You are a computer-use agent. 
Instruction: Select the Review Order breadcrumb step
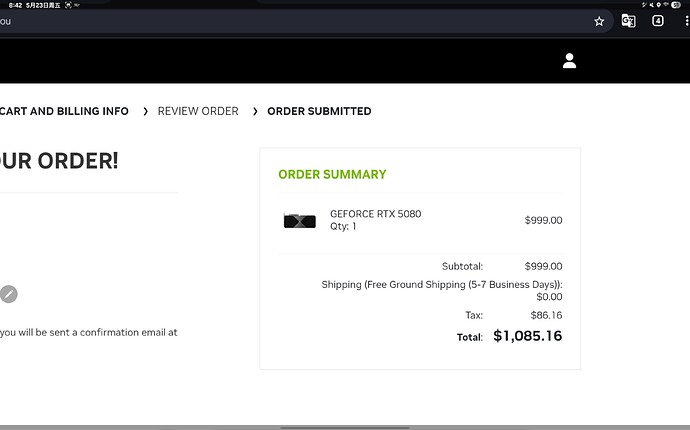(x=198, y=111)
